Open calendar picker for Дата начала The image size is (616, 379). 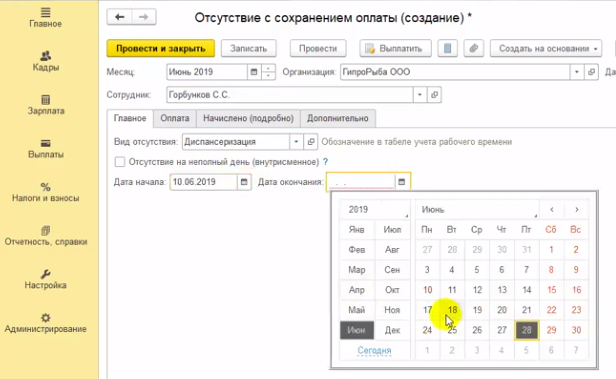(244, 182)
